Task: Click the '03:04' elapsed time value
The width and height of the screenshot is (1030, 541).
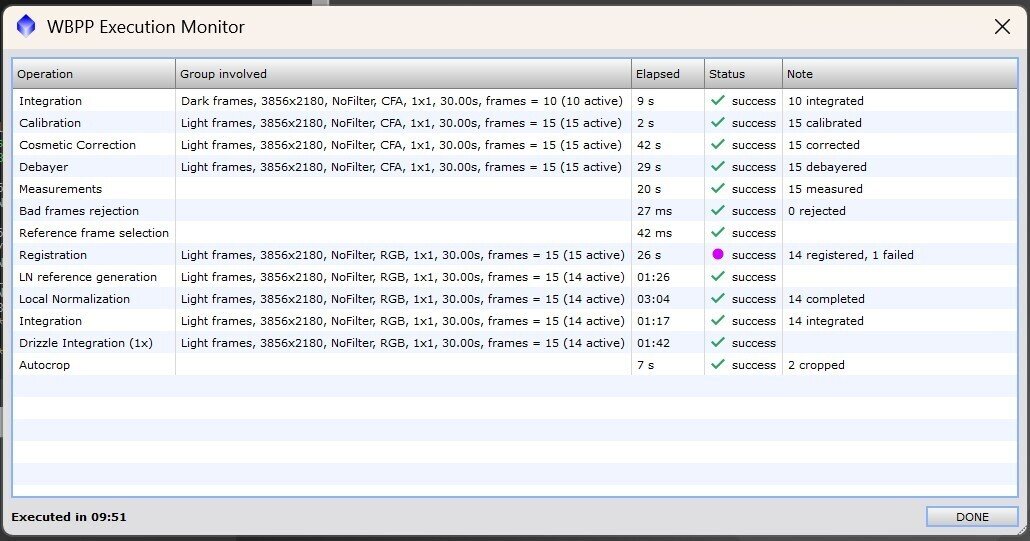Action: 653,299
